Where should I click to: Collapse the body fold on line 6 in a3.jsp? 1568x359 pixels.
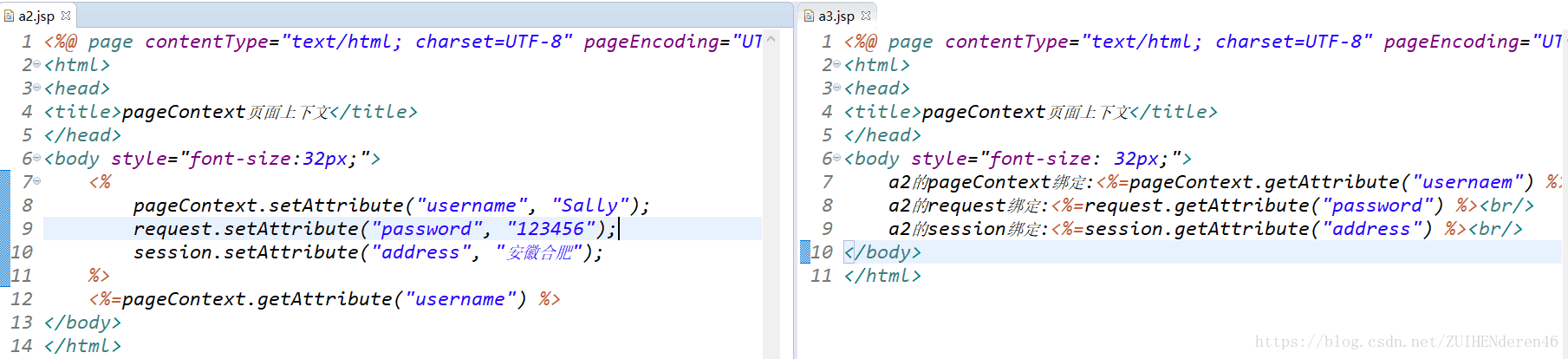tap(837, 158)
